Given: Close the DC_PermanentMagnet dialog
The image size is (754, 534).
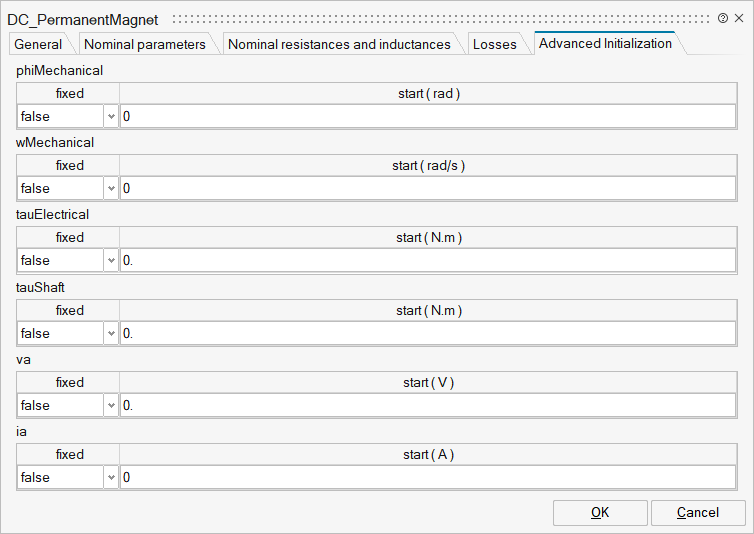Looking at the screenshot, I should tap(739, 18).
